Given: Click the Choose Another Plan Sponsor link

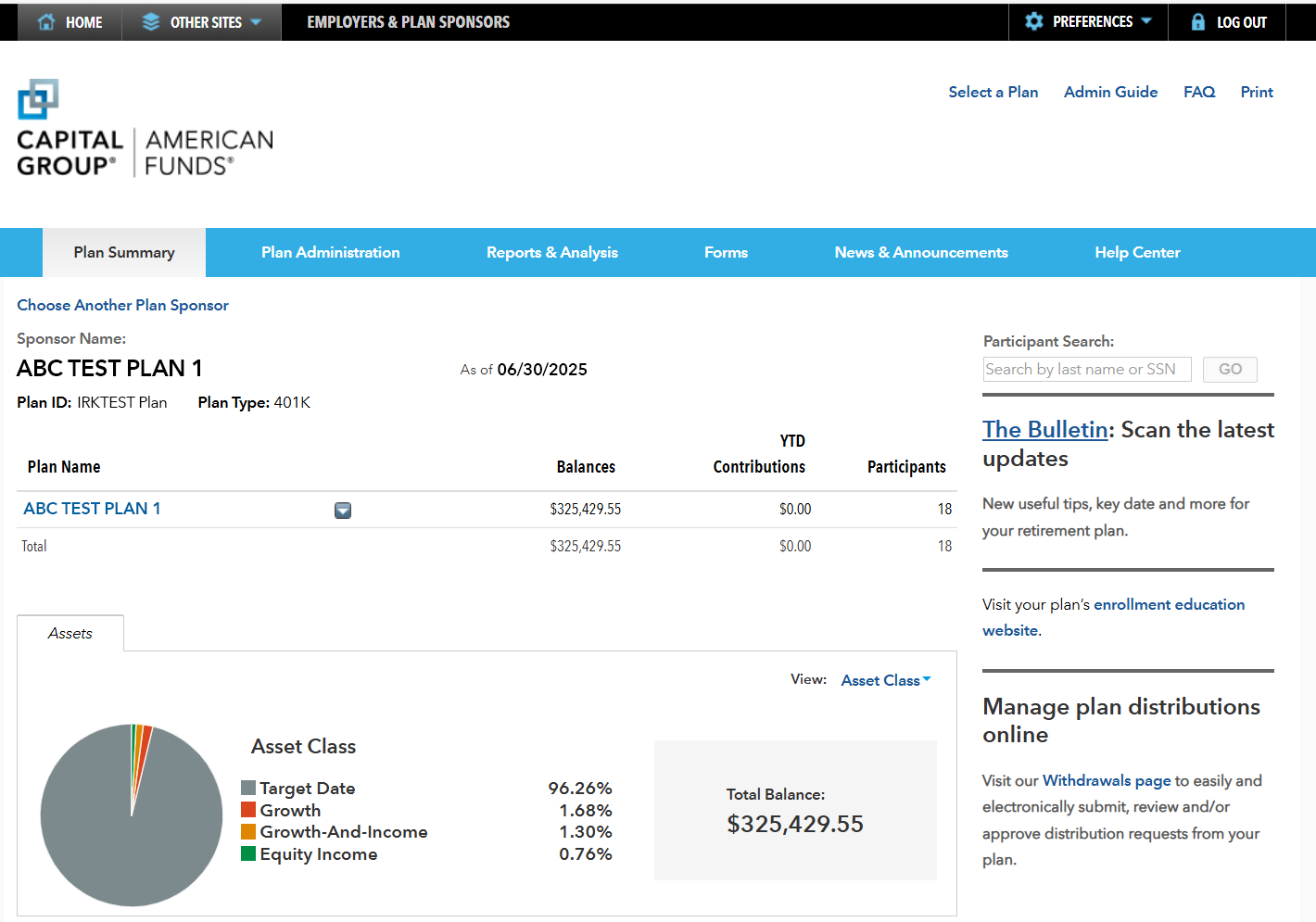Looking at the screenshot, I should [x=122, y=305].
